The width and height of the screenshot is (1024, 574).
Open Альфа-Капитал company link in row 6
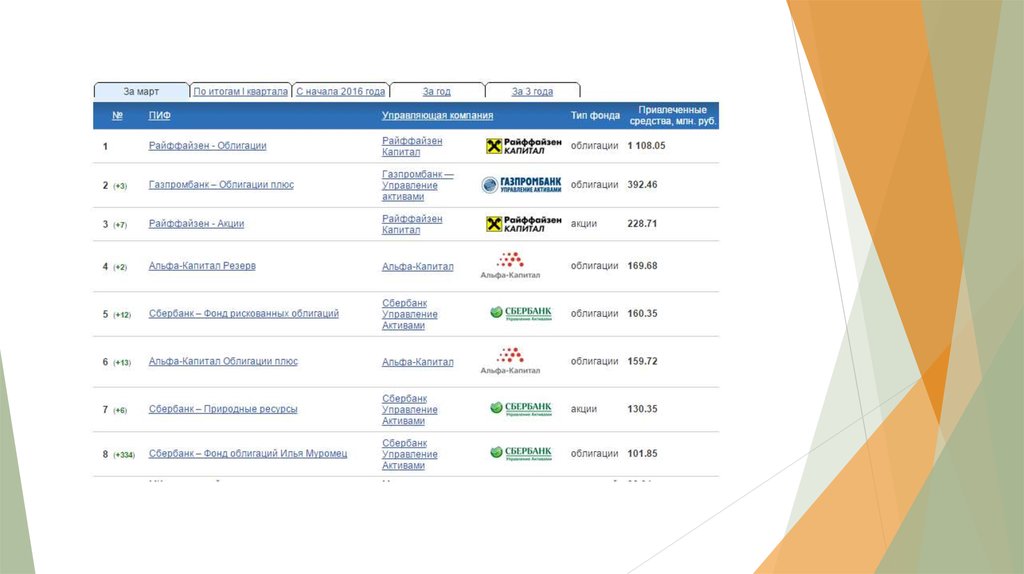(417, 362)
